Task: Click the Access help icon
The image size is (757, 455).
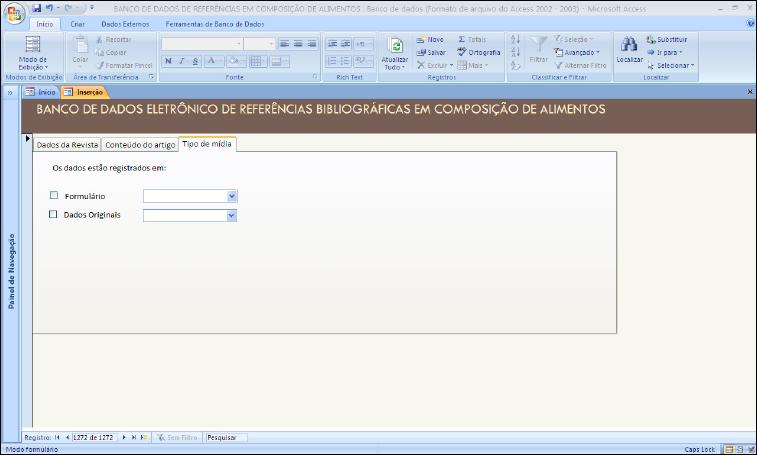Action: [751, 24]
